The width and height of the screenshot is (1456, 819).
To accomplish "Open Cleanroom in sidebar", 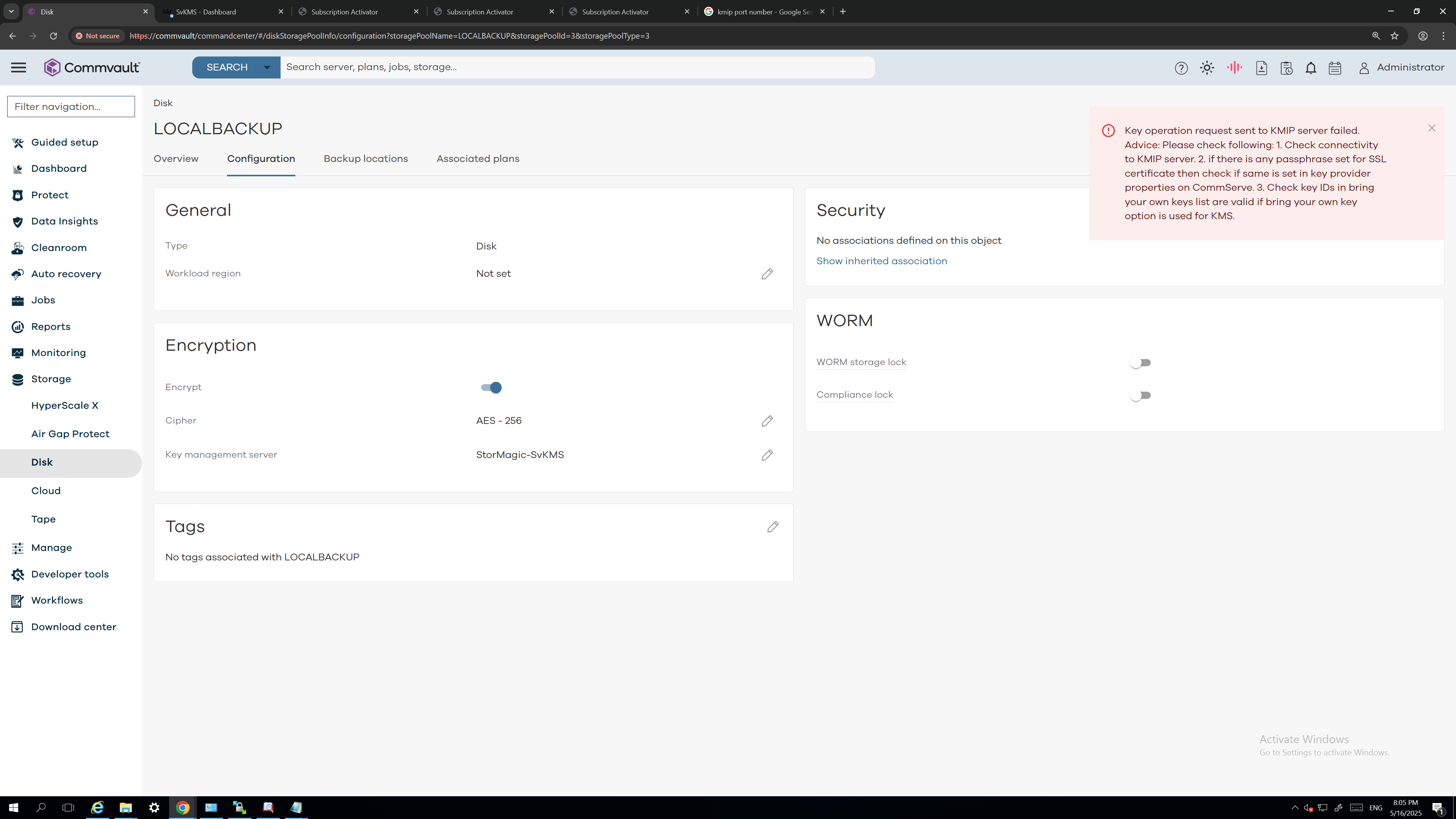I will [59, 248].
